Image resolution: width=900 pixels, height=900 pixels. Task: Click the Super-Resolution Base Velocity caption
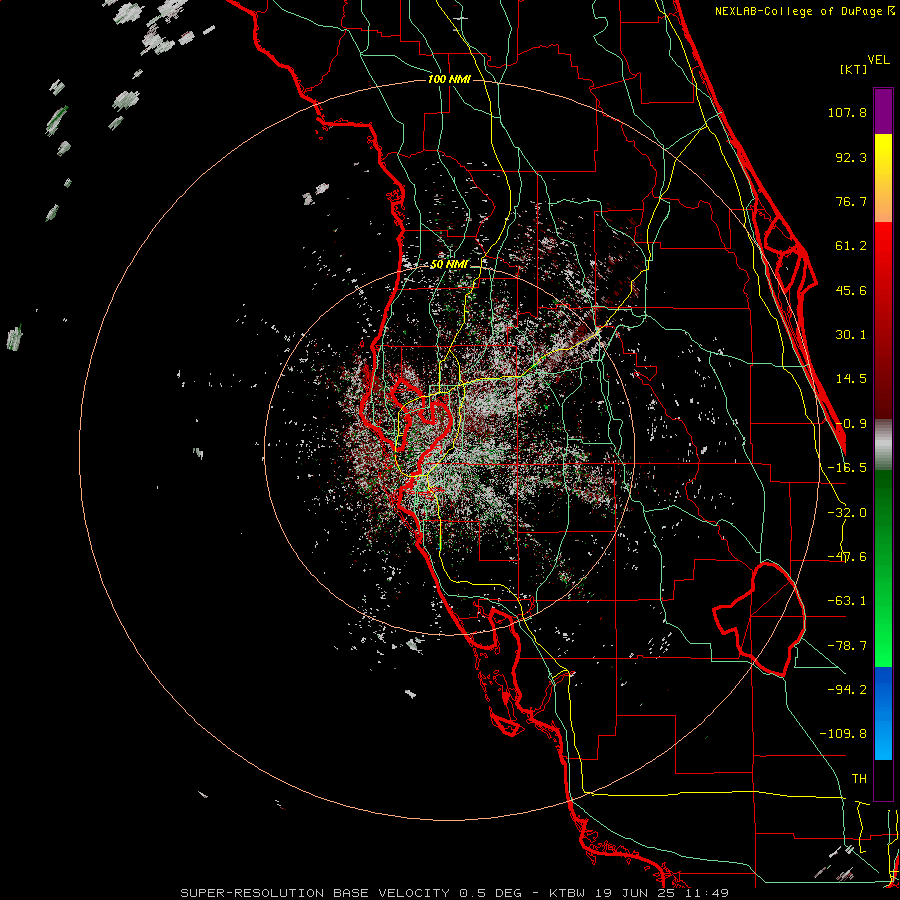tap(455, 893)
